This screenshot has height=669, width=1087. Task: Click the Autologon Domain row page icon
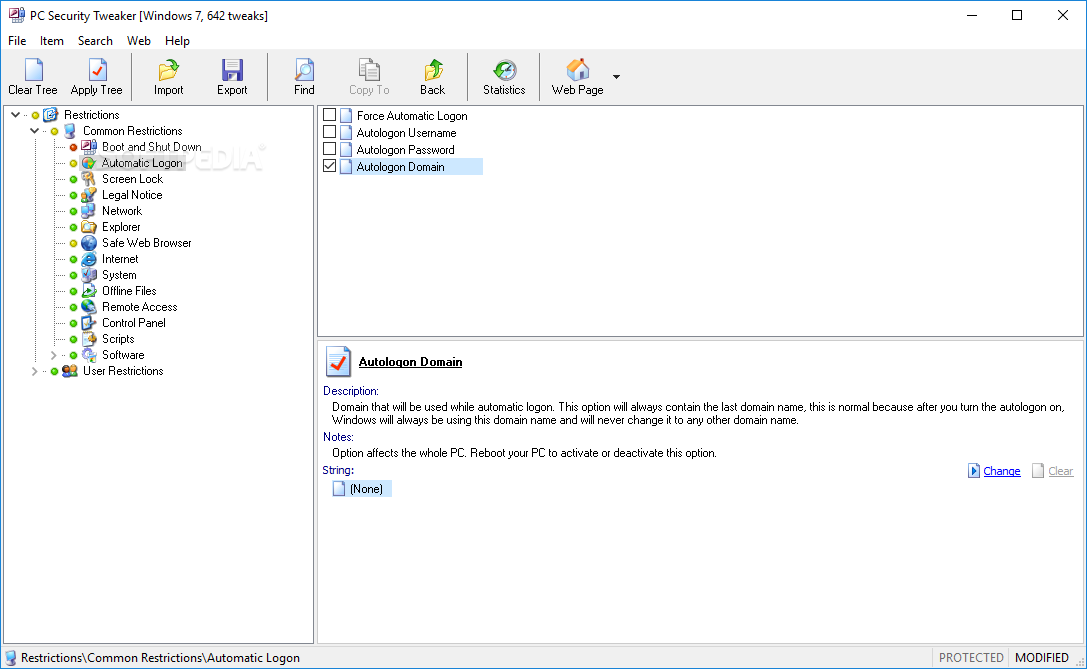point(346,166)
